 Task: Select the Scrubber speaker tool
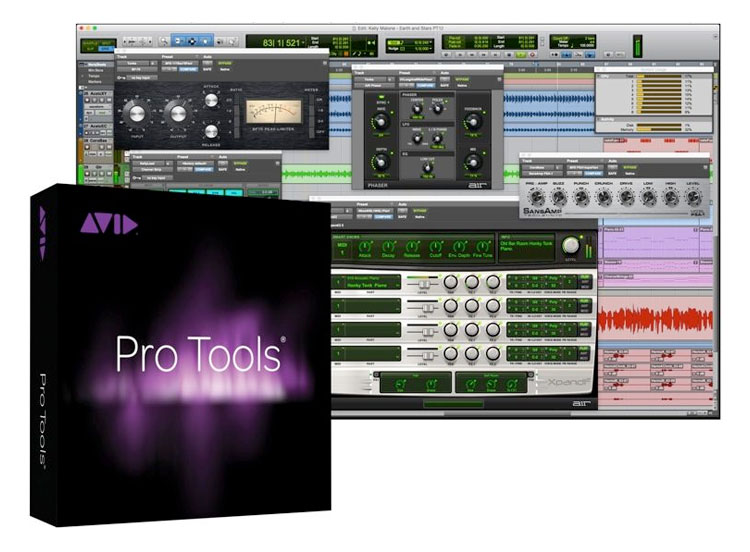(x=221, y=42)
